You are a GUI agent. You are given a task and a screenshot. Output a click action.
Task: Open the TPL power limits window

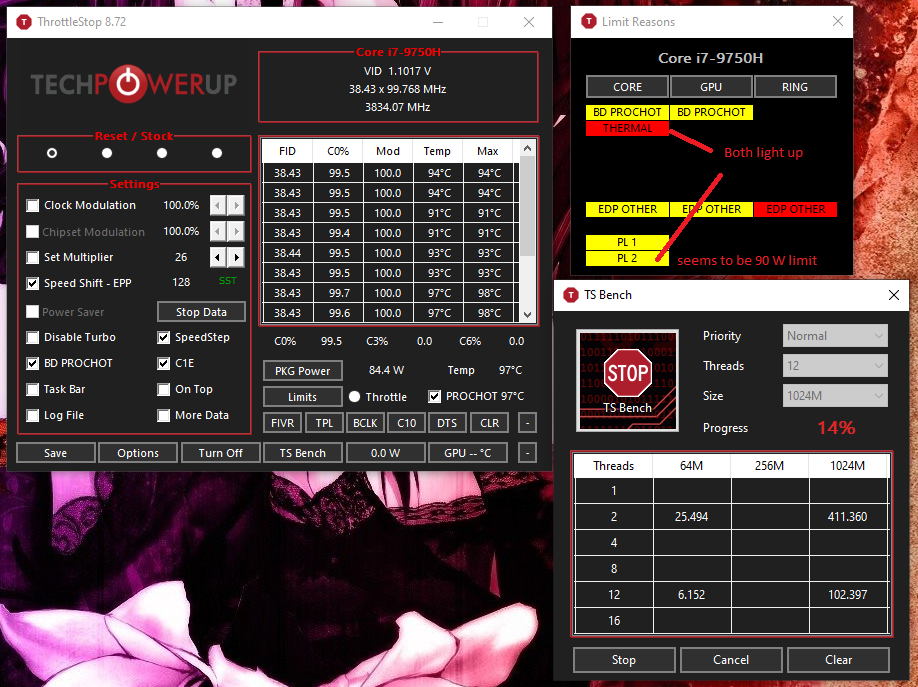[324, 423]
